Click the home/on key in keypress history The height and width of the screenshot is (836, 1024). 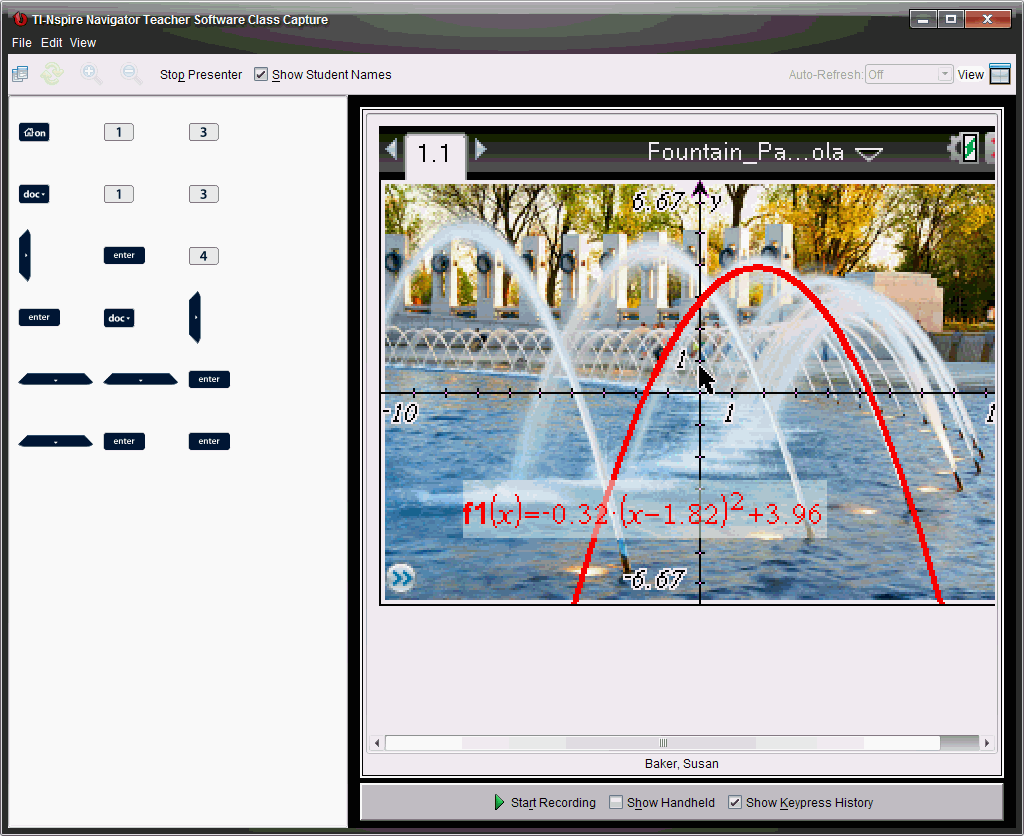pyautogui.click(x=34, y=132)
